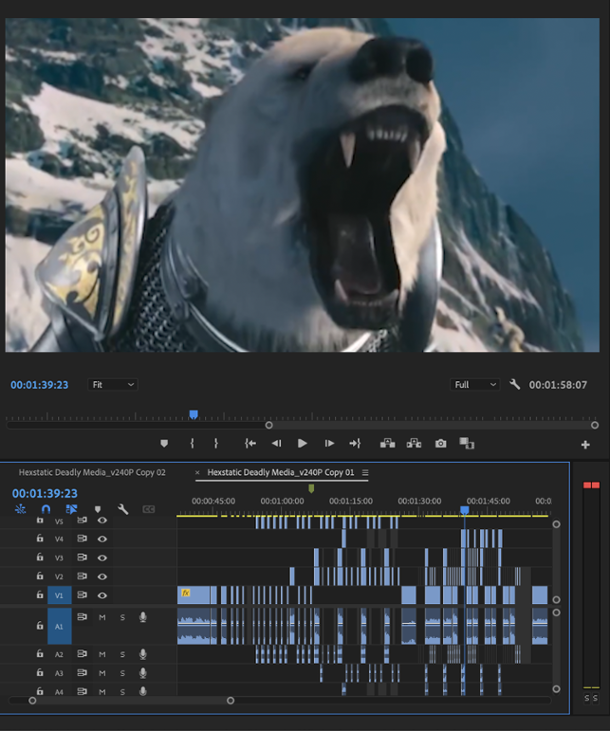Open the Full playback resolution dropdown
Viewport: 610px width, 731px height.
pyautogui.click(x=475, y=385)
